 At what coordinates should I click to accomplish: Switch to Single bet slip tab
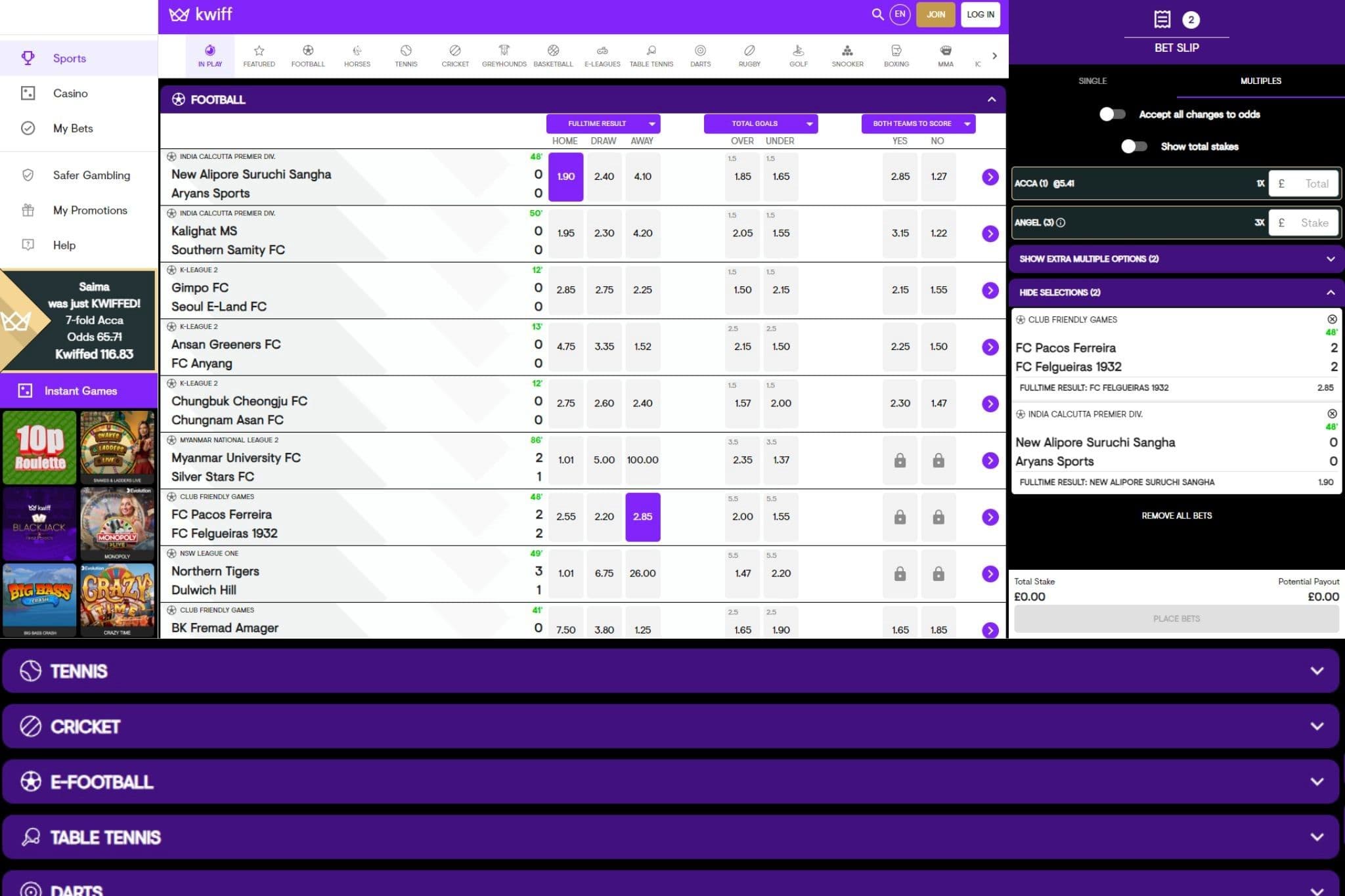pos(1092,81)
